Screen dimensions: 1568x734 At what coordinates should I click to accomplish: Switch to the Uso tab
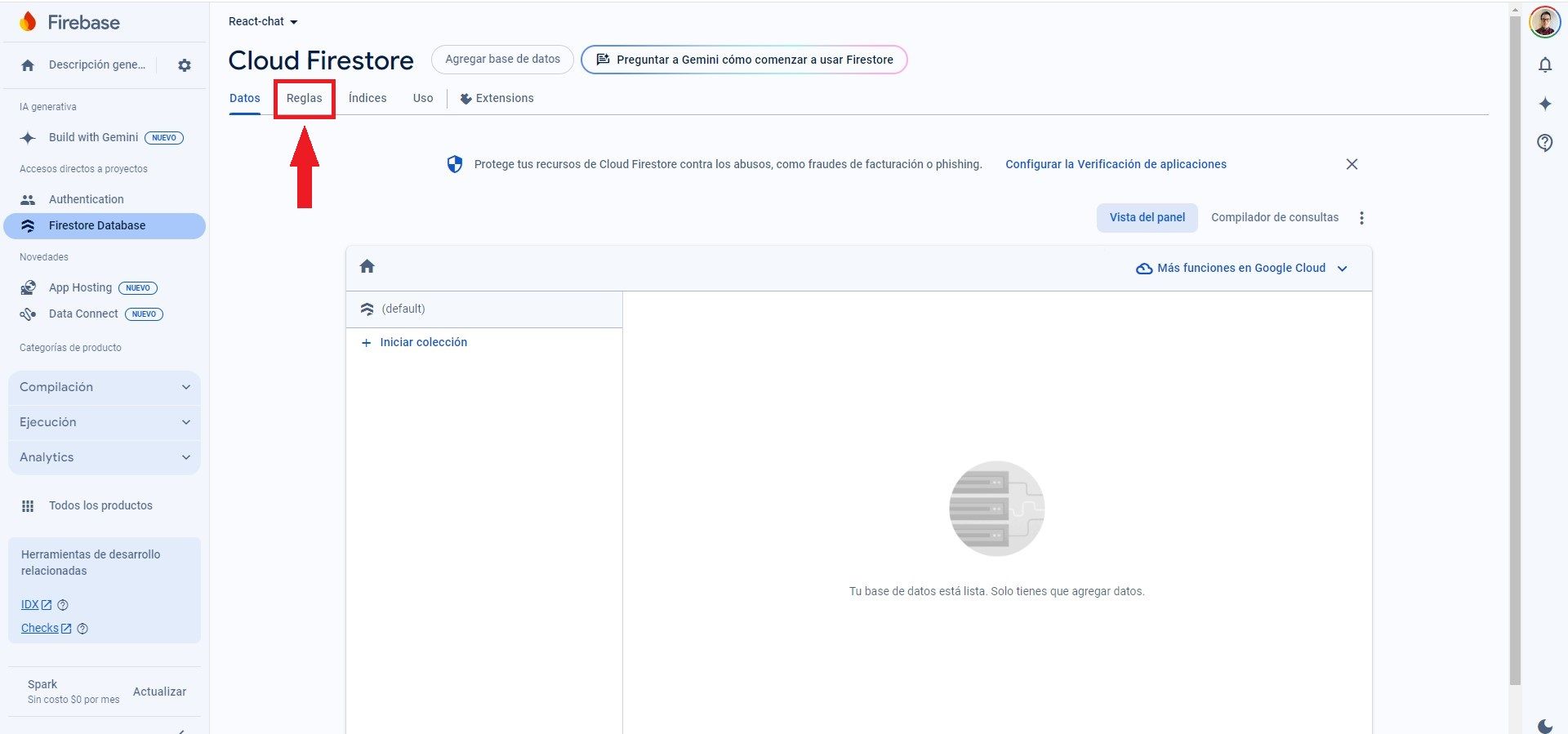(423, 98)
